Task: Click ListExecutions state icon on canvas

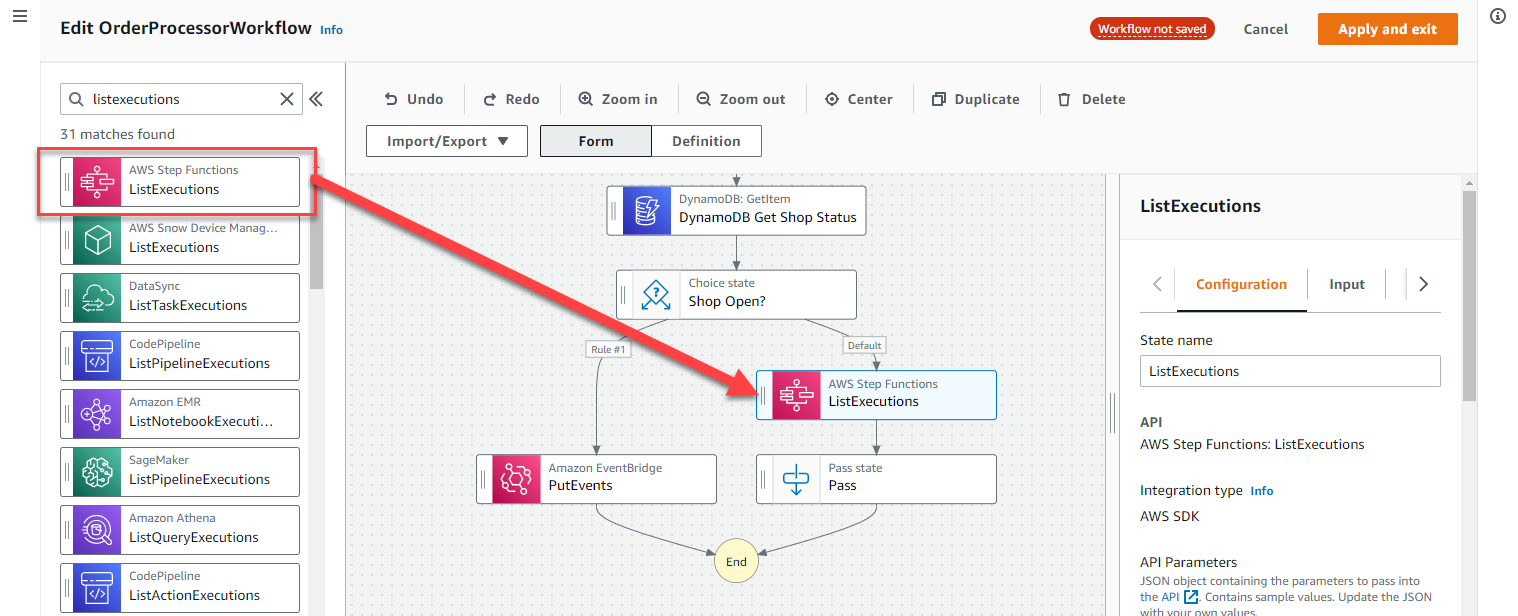Action: 796,395
